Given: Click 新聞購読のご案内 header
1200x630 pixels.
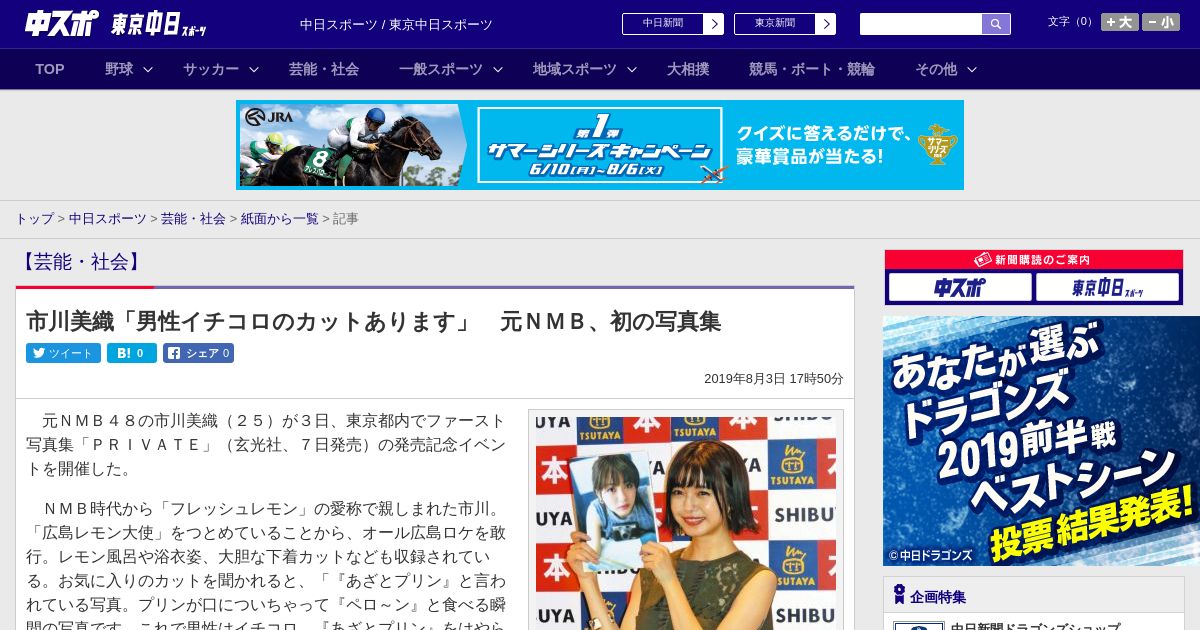Looking at the screenshot, I should click(x=1034, y=260).
